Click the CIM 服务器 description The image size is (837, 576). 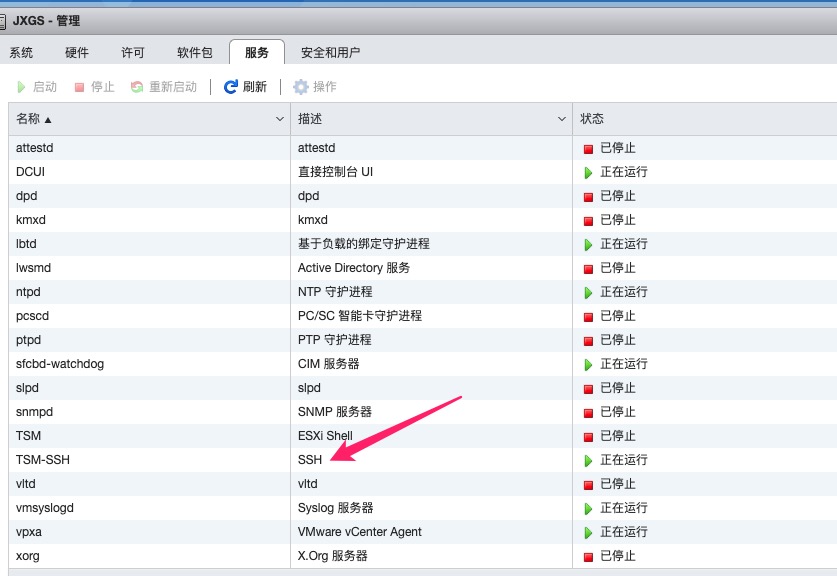[x=329, y=364]
